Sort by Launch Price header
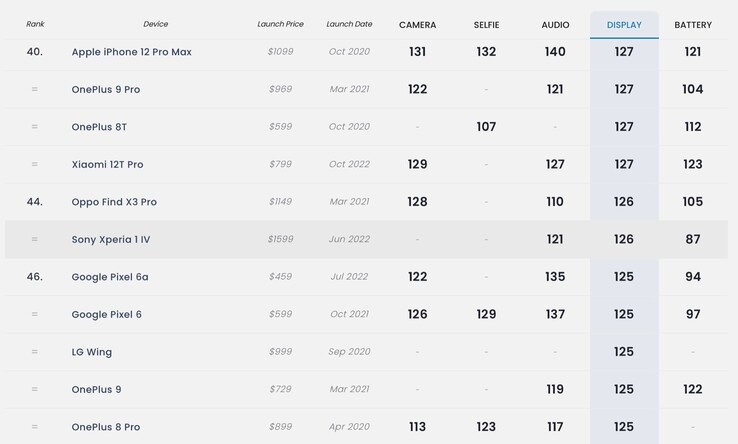The height and width of the screenshot is (444, 738). (280, 24)
